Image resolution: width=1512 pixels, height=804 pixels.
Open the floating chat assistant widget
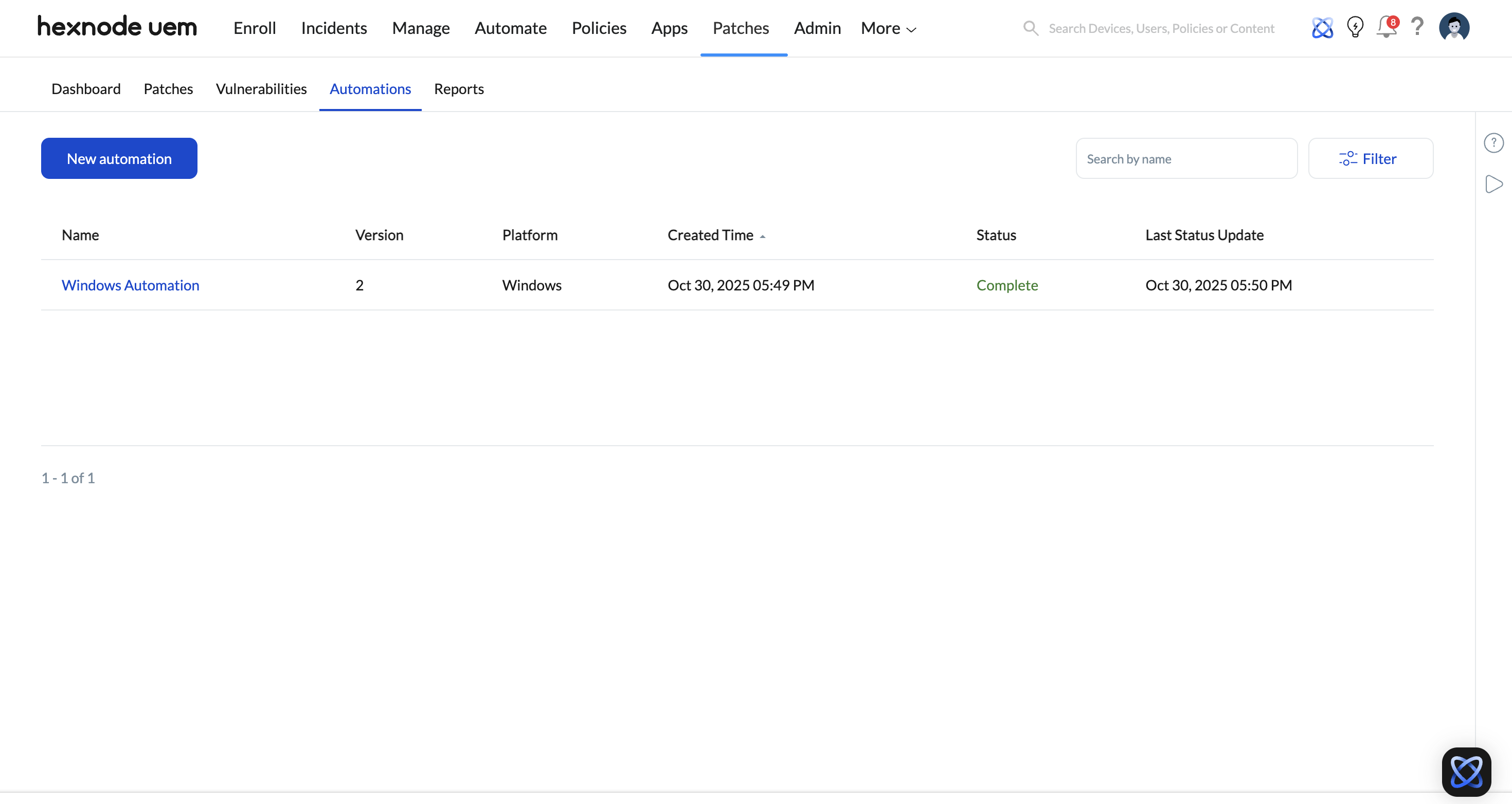pos(1466,771)
